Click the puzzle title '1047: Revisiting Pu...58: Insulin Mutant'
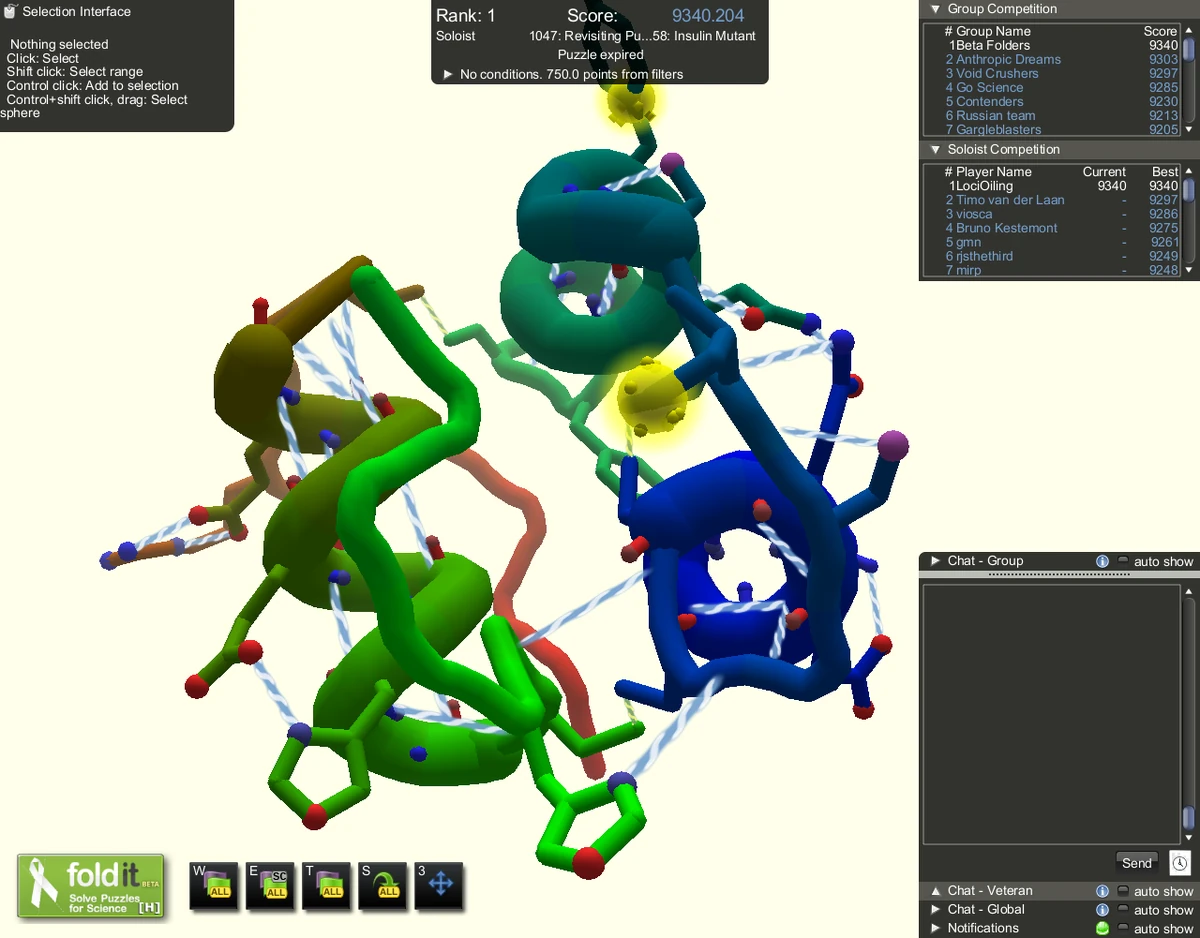1200x938 pixels. pos(642,36)
